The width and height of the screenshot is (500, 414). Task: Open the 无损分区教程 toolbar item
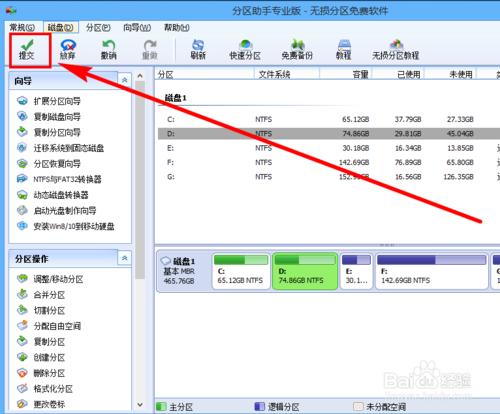[x=396, y=50]
